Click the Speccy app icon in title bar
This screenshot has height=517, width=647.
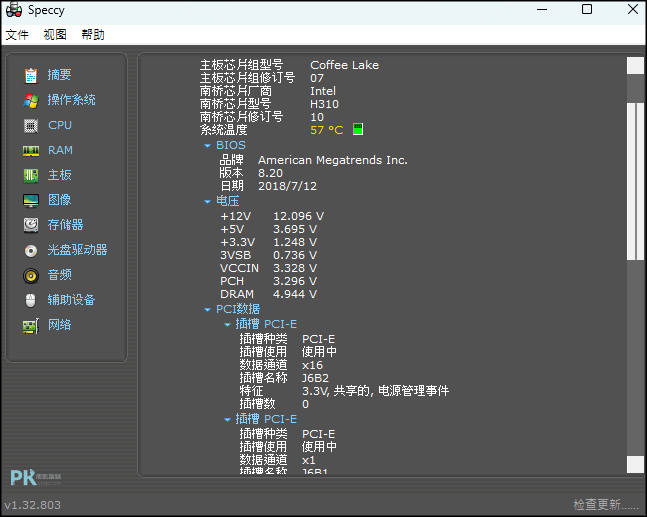(14, 10)
